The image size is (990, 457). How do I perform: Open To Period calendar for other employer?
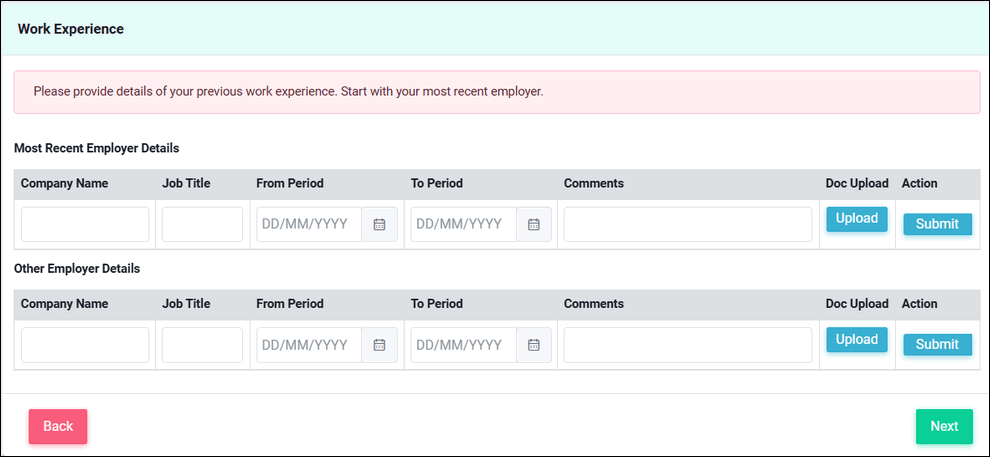click(x=534, y=345)
